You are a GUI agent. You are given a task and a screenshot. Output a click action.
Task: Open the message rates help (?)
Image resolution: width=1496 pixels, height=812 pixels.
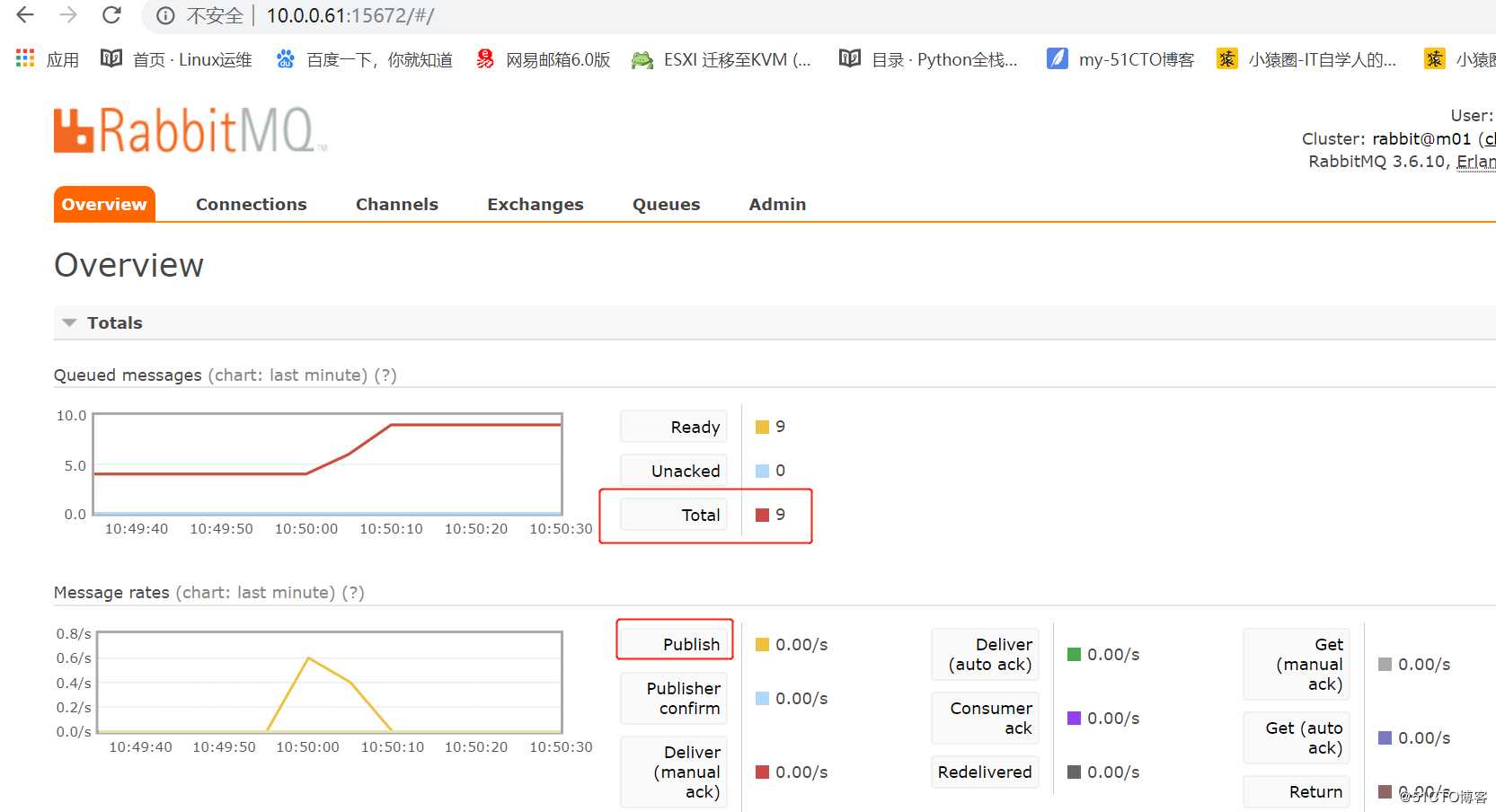[x=353, y=592]
